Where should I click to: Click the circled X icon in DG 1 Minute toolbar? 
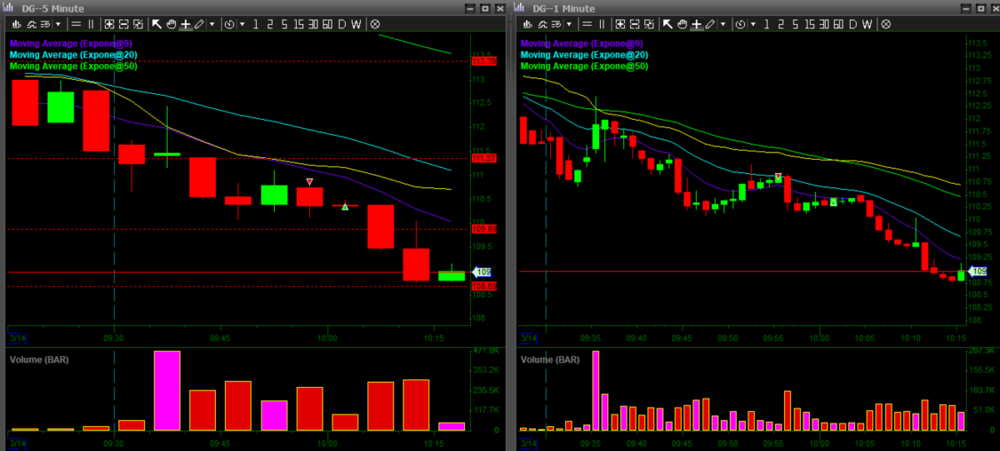pos(886,24)
